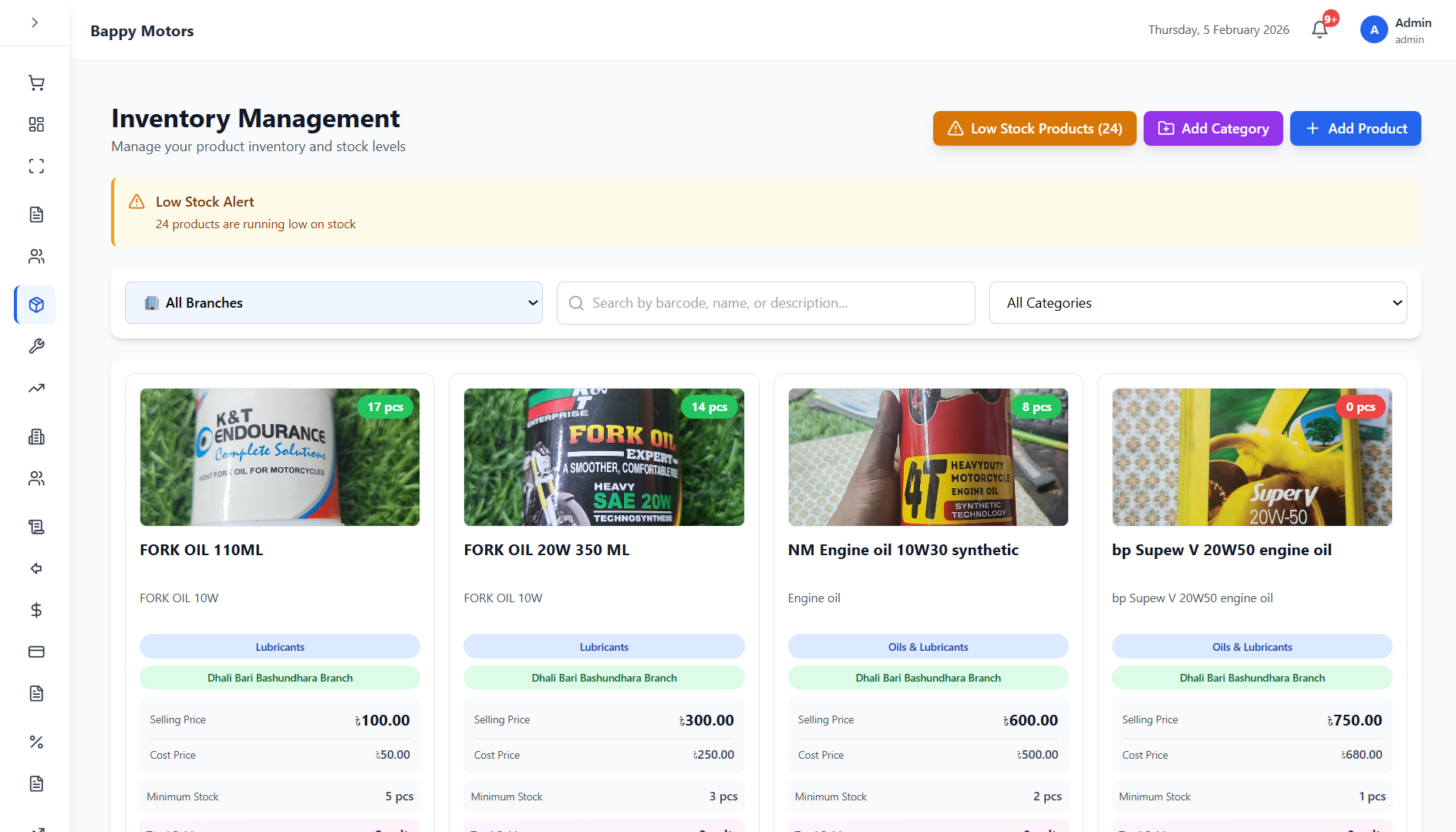Open the Low Stock Products (24) list
The image size is (1456, 832).
(x=1034, y=129)
